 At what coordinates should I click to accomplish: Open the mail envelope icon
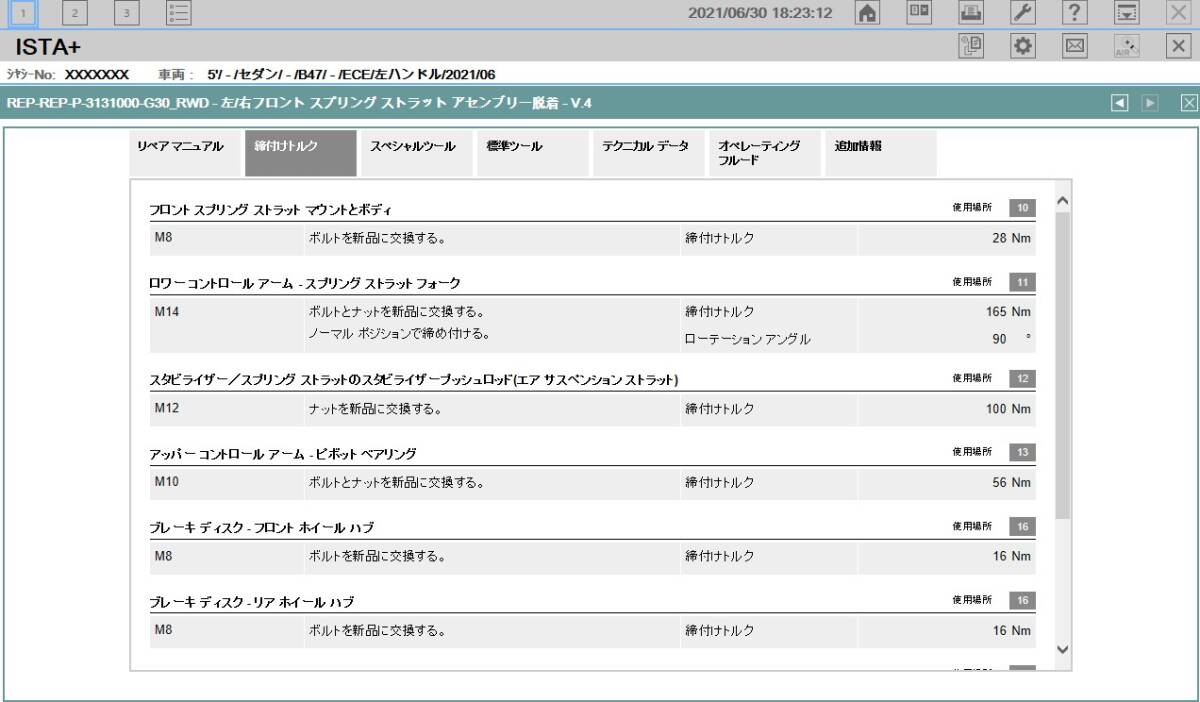click(1077, 46)
